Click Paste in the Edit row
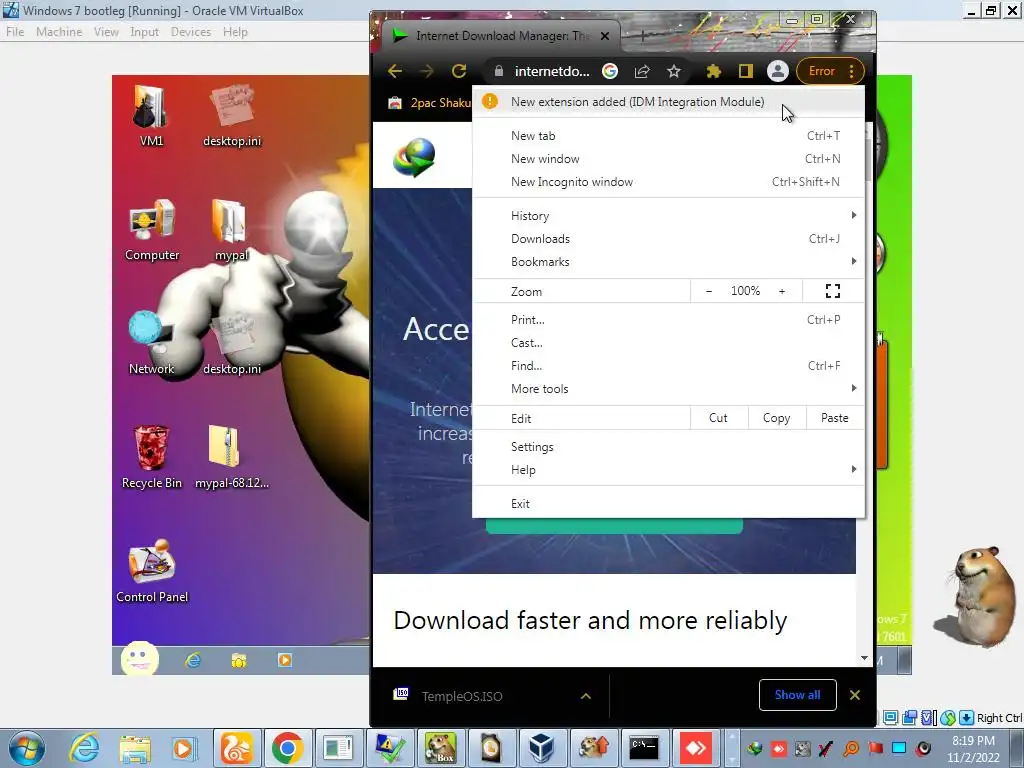This screenshot has width=1024, height=768. pos(835,418)
